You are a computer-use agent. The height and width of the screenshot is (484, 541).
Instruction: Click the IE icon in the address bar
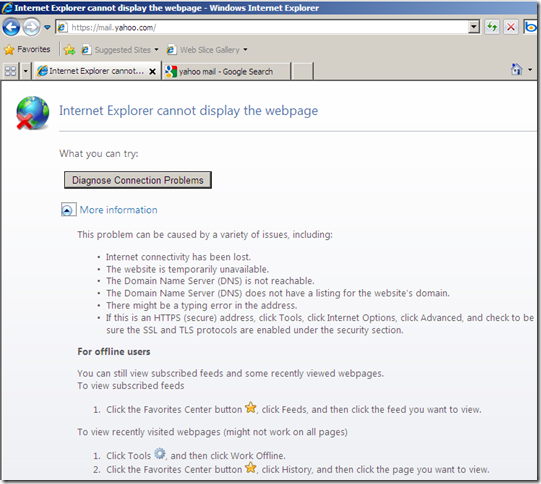pos(62,27)
